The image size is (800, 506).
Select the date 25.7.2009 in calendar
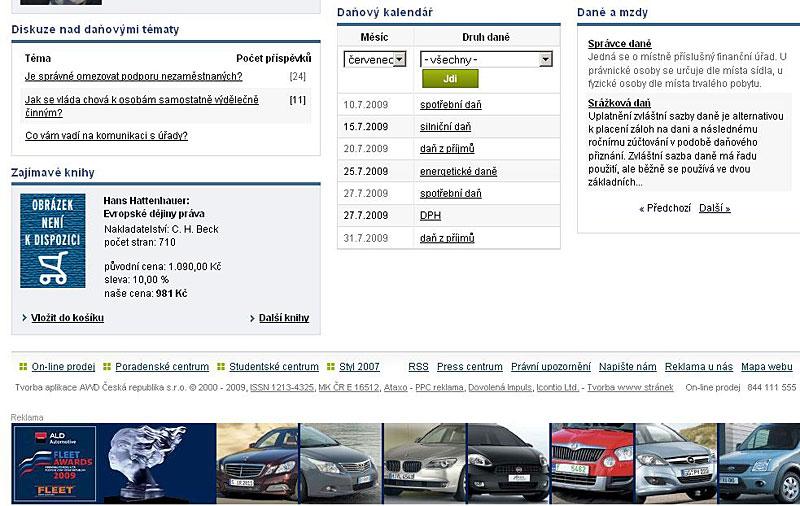(365, 171)
